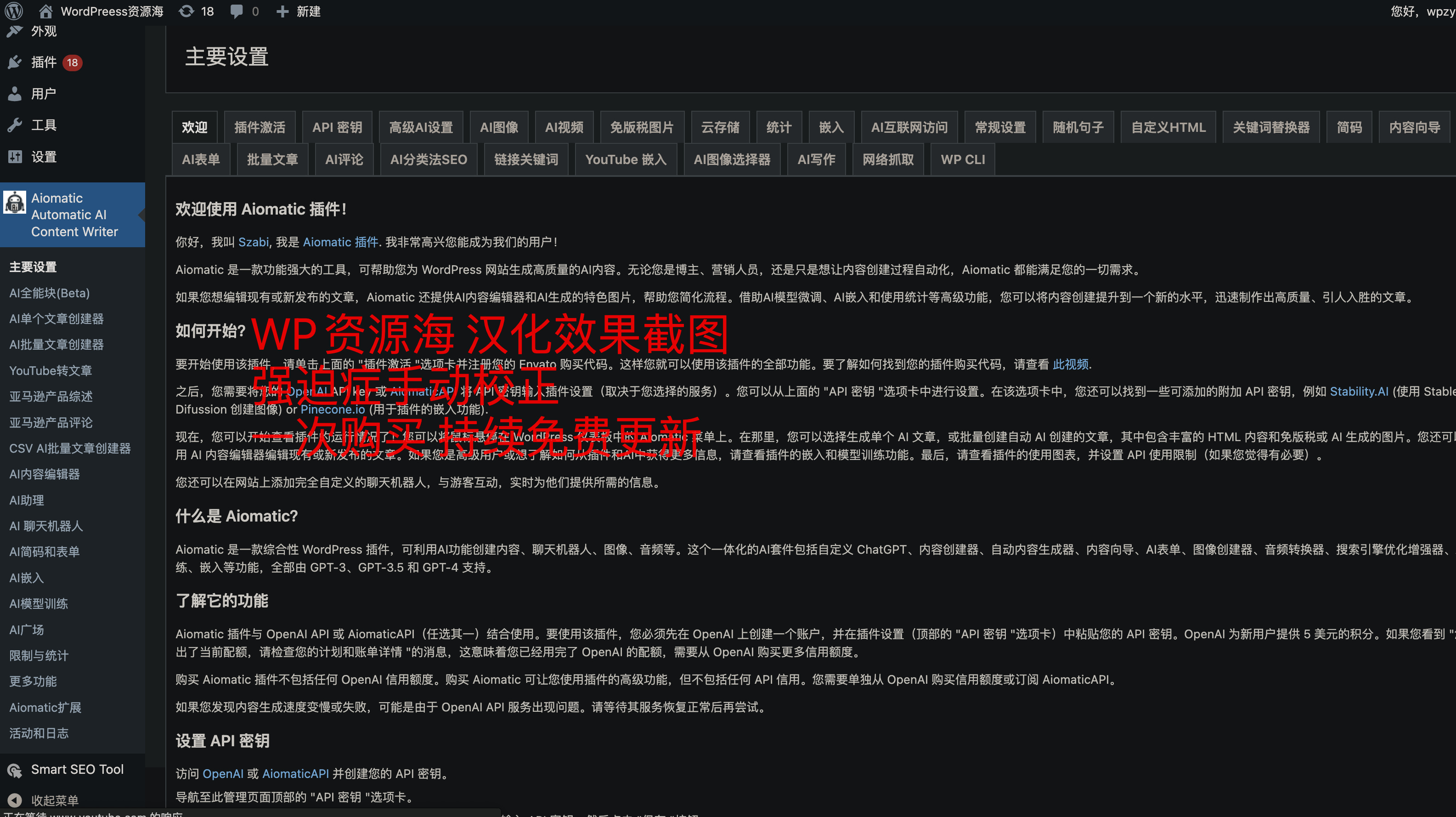Open YouTube转文章 in the sidebar
1456x817 pixels.
point(51,370)
